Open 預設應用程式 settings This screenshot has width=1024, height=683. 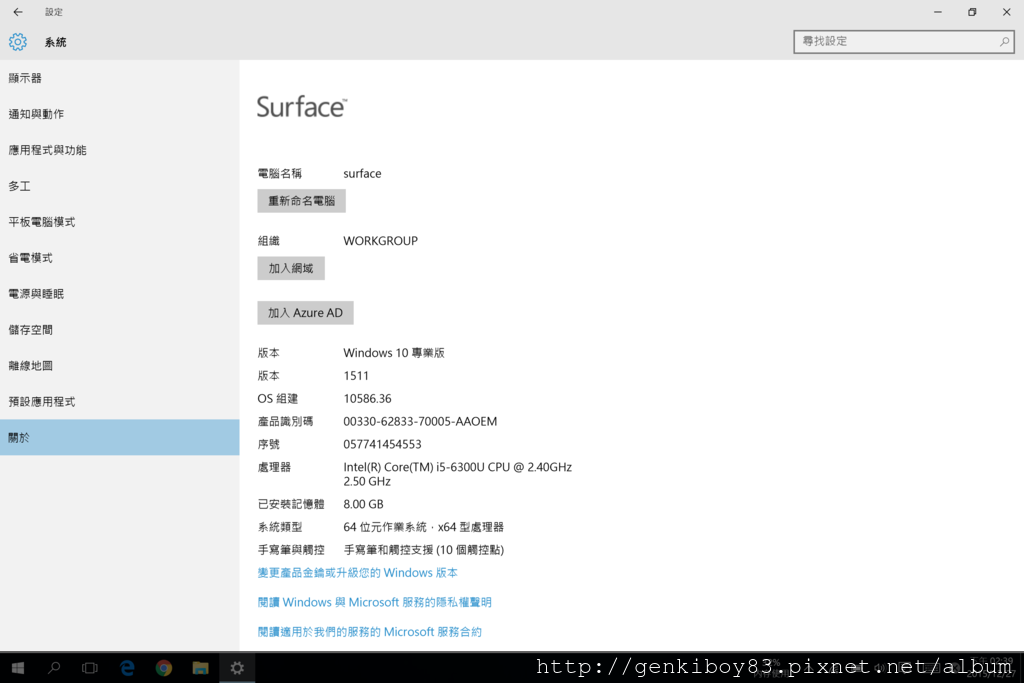[120, 402]
